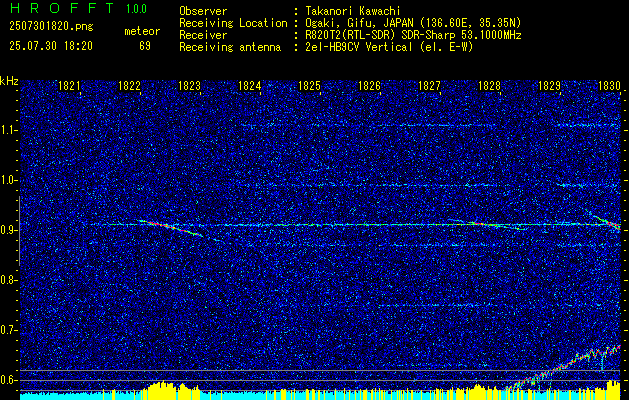Click the 1830 time marker

[x=609, y=86]
